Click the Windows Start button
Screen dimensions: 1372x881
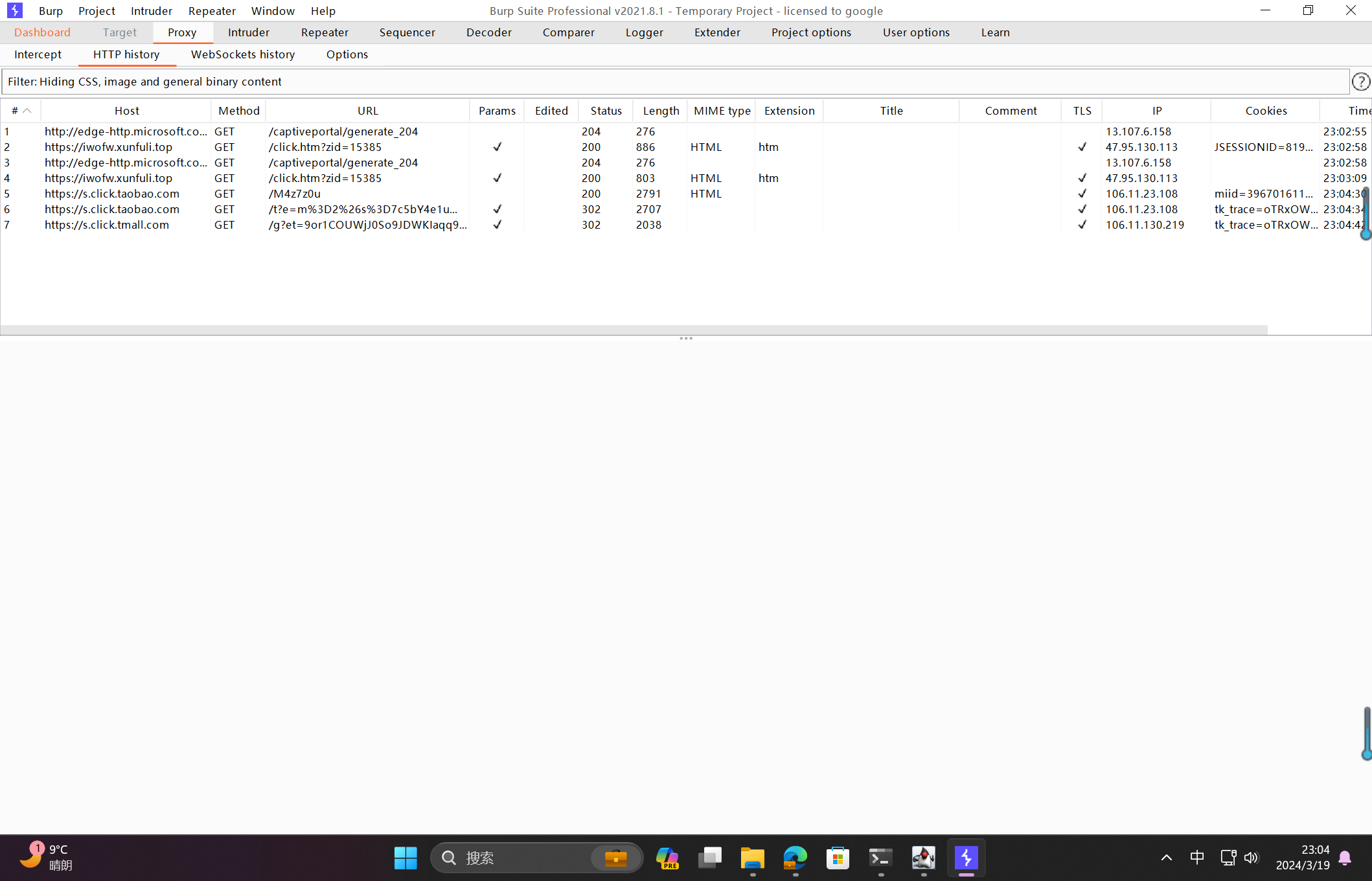point(406,858)
